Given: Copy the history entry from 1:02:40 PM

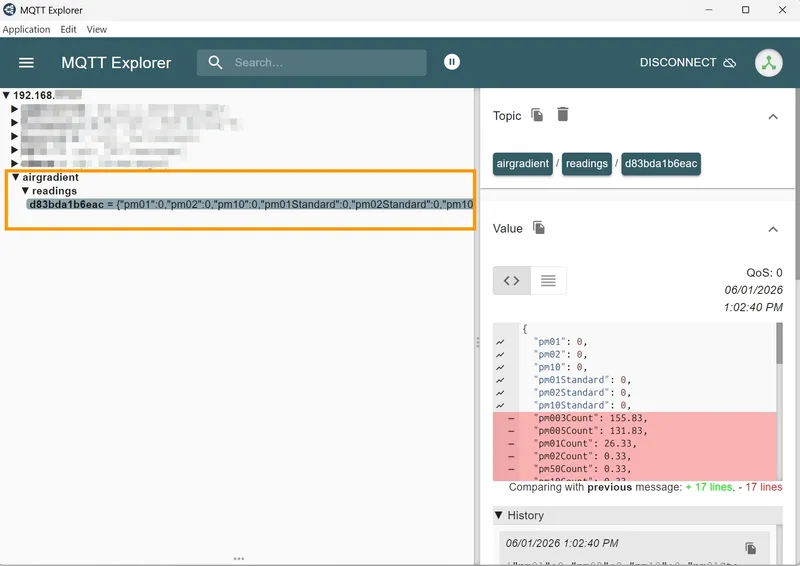Looking at the screenshot, I should (x=750, y=548).
